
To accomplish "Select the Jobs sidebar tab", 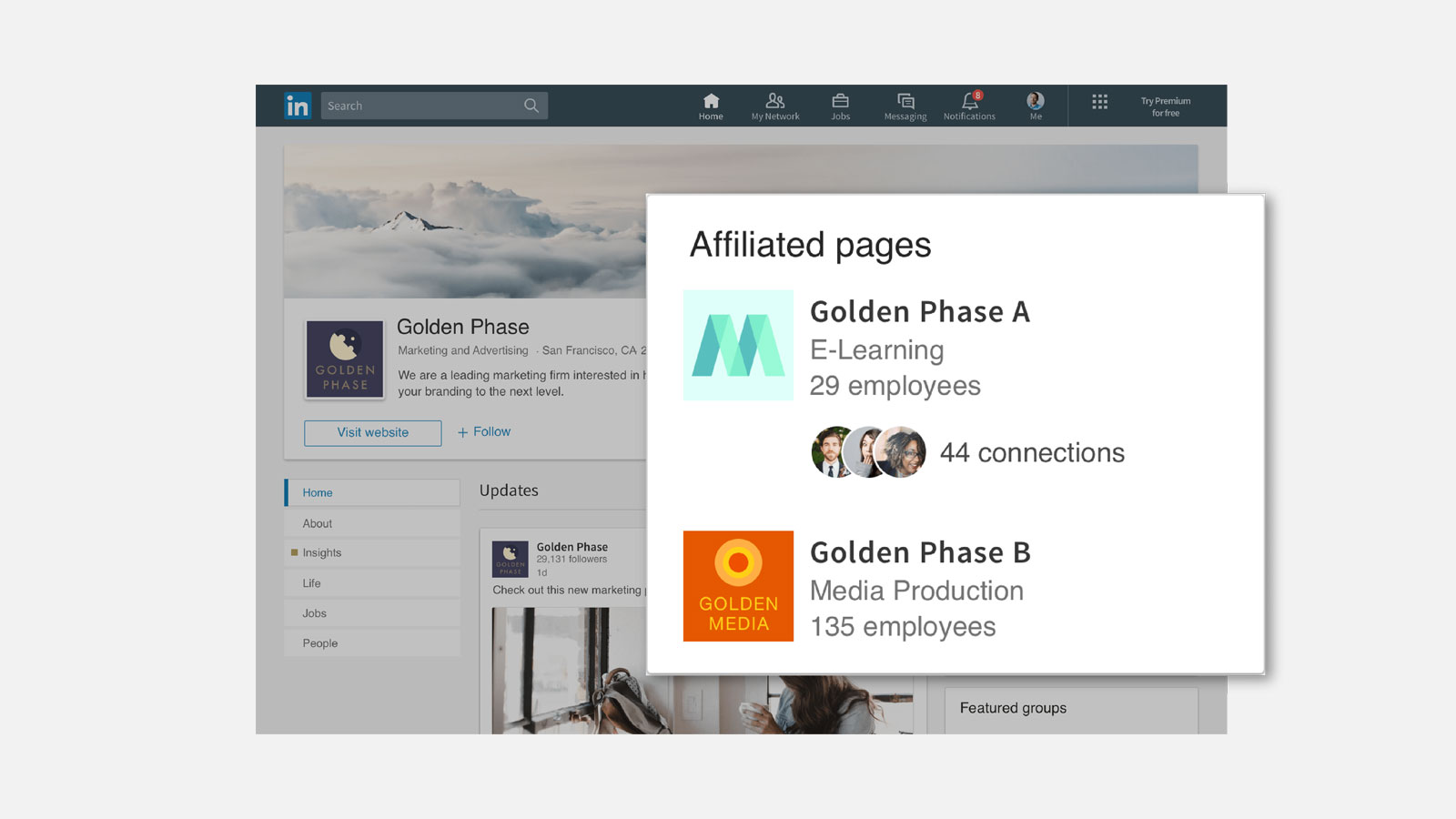I will point(372,613).
